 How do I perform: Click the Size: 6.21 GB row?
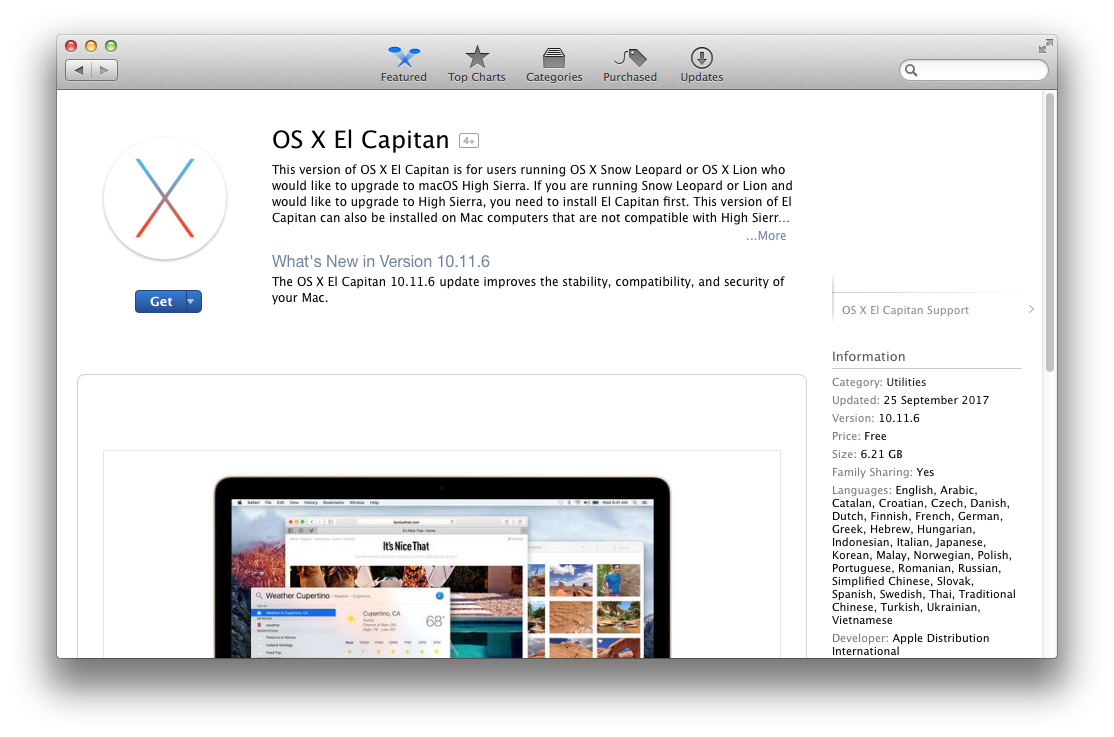pos(867,454)
